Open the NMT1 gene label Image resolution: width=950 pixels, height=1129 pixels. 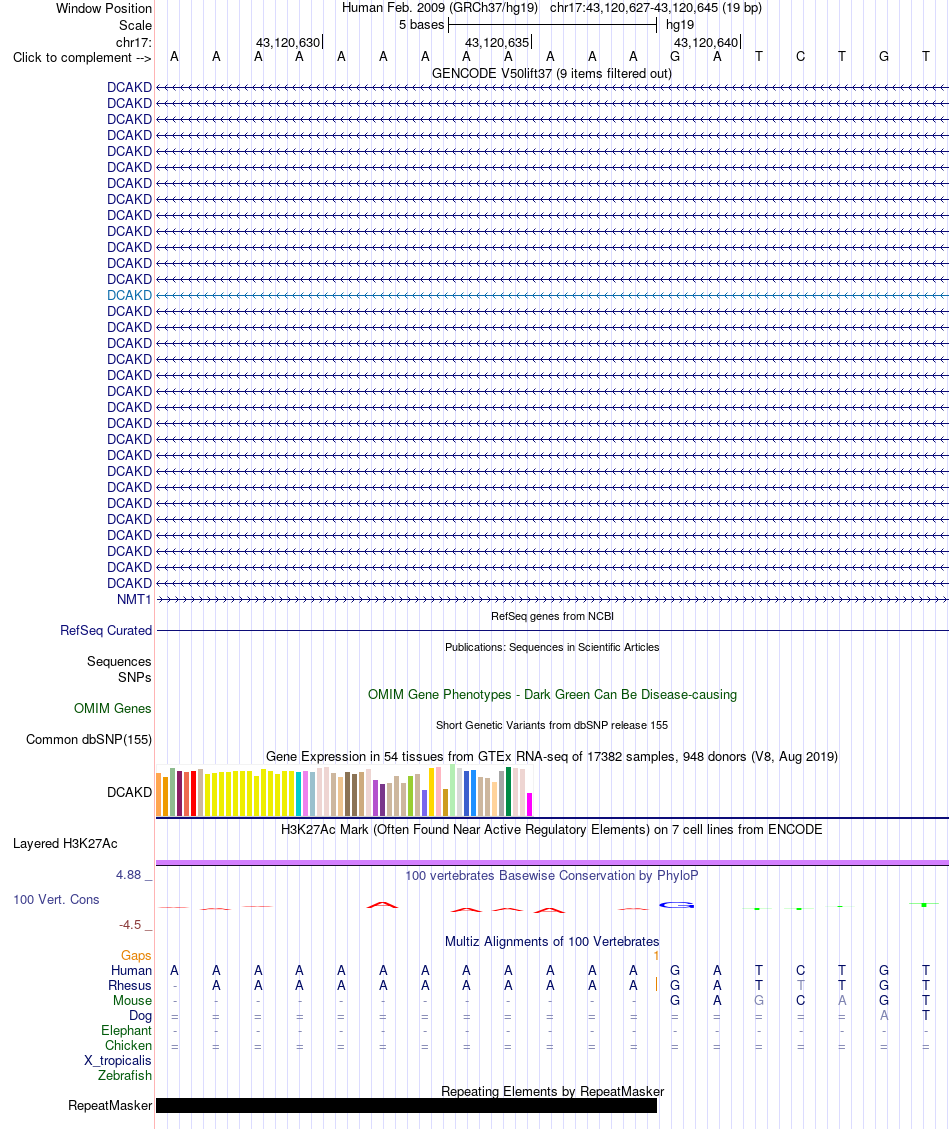pos(134,599)
